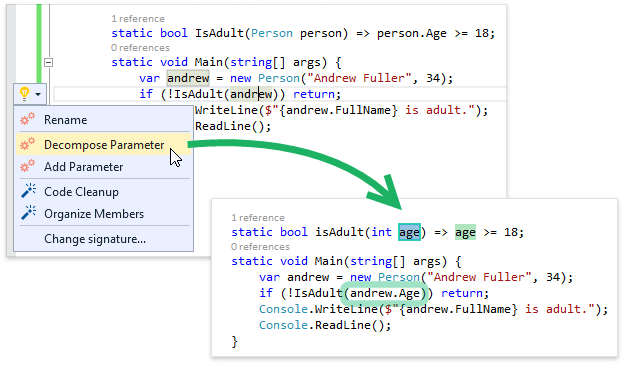Click the "int" keyword in the lower signature

coord(381,232)
